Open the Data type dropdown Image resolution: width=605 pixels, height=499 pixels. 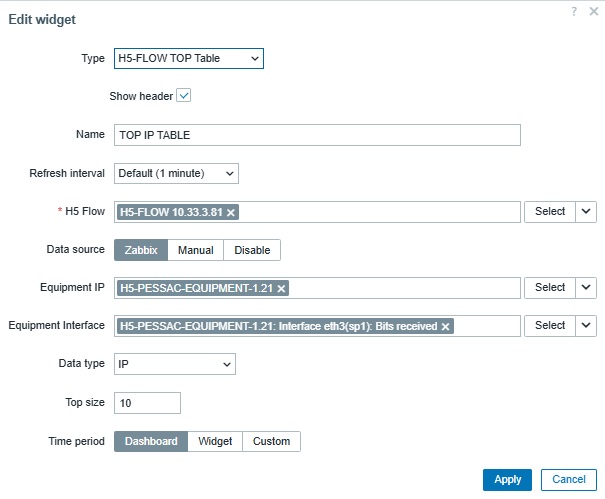click(x=175, y=364)
